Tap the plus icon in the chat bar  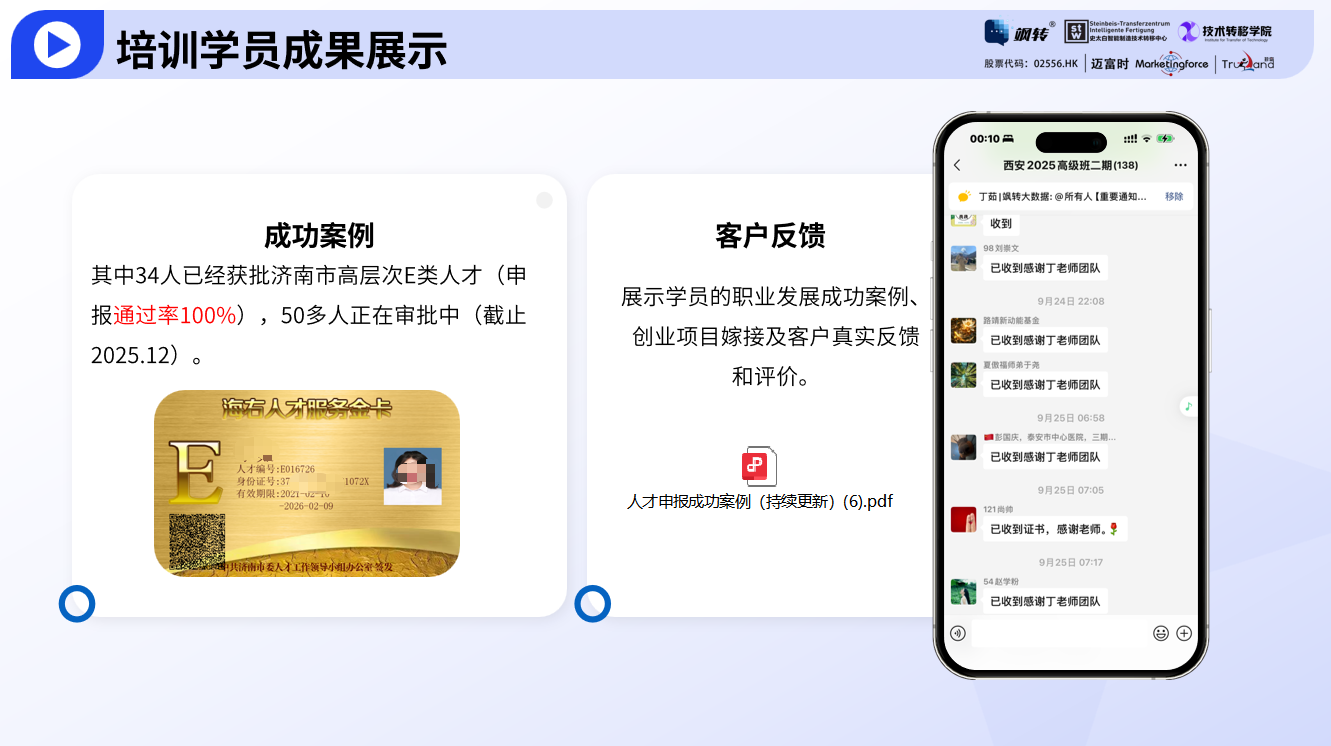(x=1184, y=633)
